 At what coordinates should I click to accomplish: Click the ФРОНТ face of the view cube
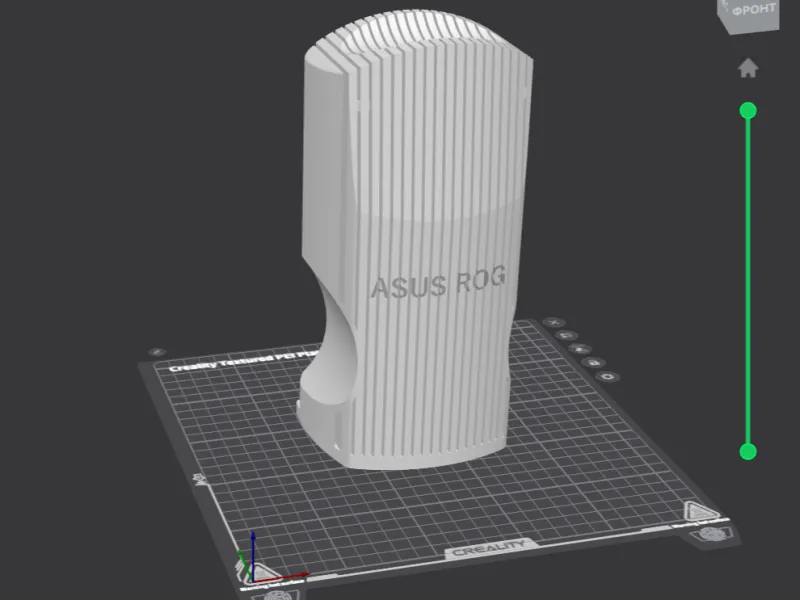click(x=752, y=12)
